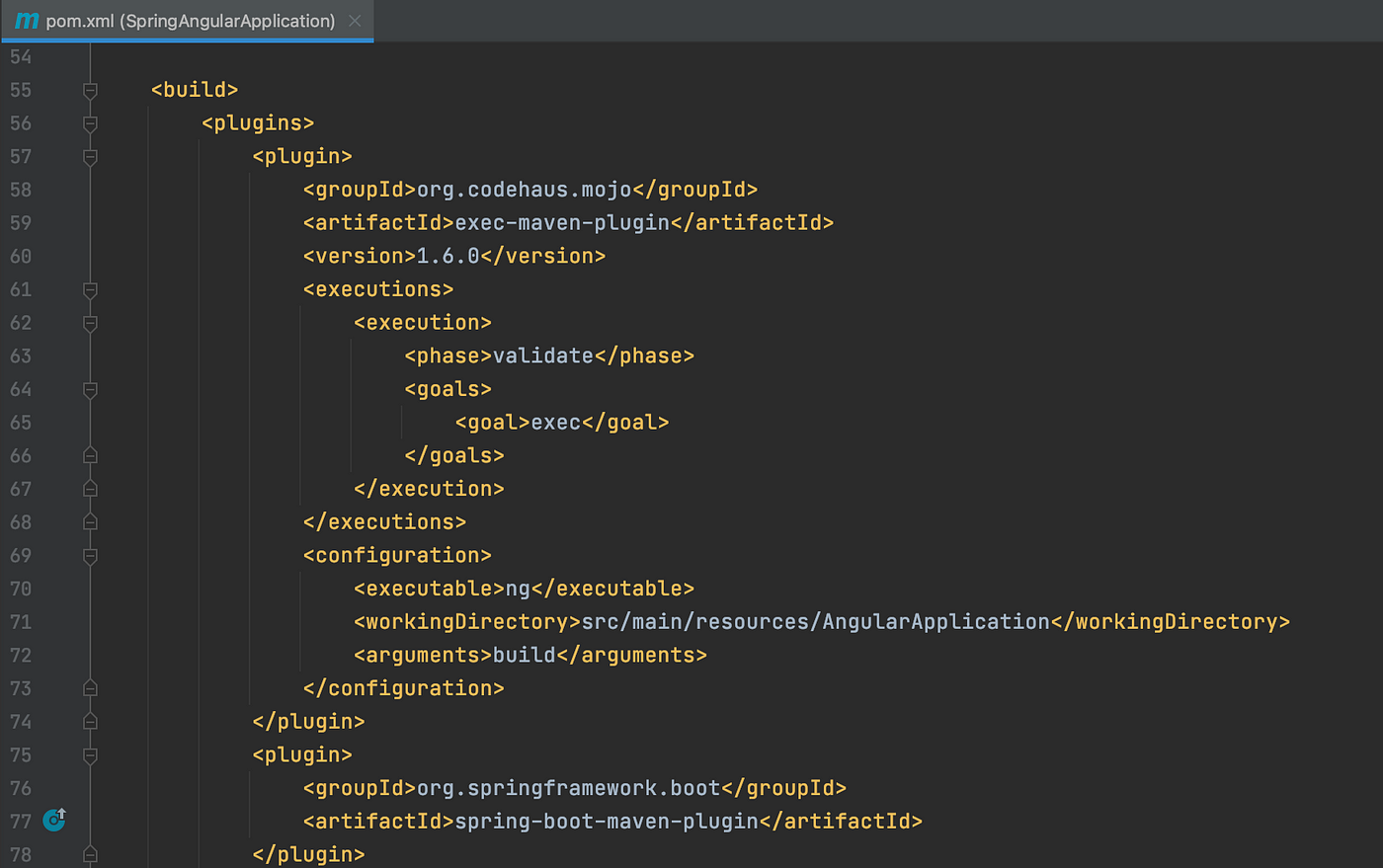The height and width of the screenshot is (868, 1383).
Task: Click the groupId value org.codehaus.mojo
Action: (524, 190)
